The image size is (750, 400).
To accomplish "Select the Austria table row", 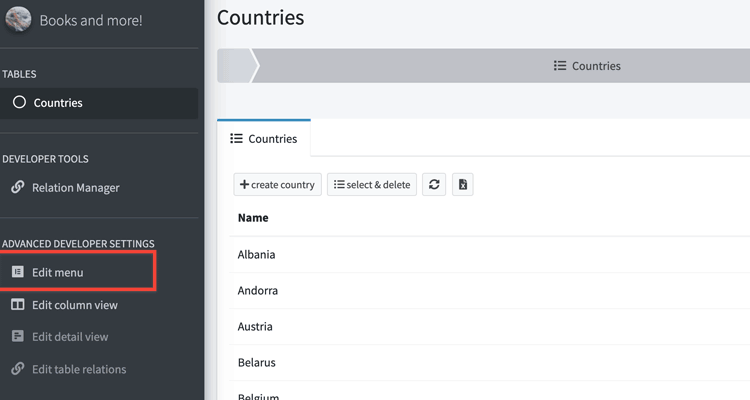I will coord(255,327).
